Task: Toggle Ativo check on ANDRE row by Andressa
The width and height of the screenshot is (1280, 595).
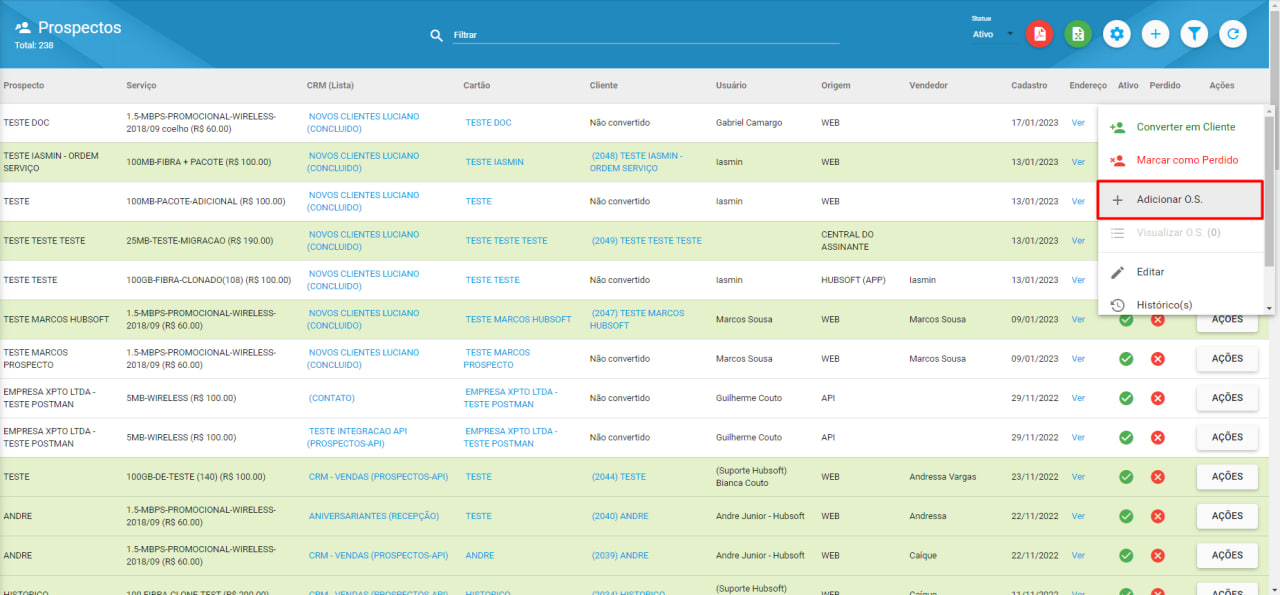Action: (1126, 516)
